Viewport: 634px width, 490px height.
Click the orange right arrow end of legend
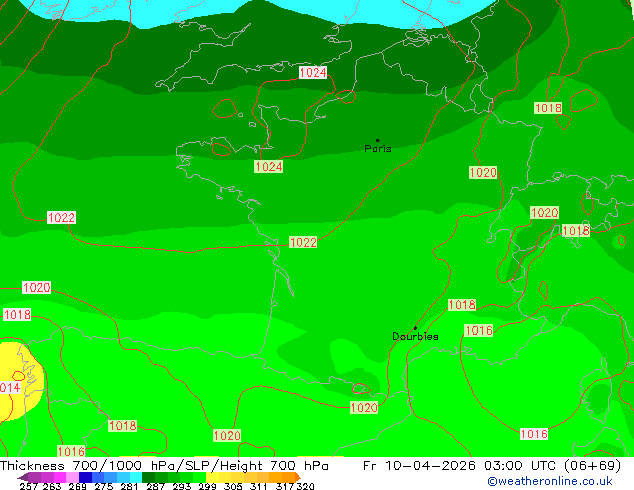pyautogui.click(x=298, y=477)
